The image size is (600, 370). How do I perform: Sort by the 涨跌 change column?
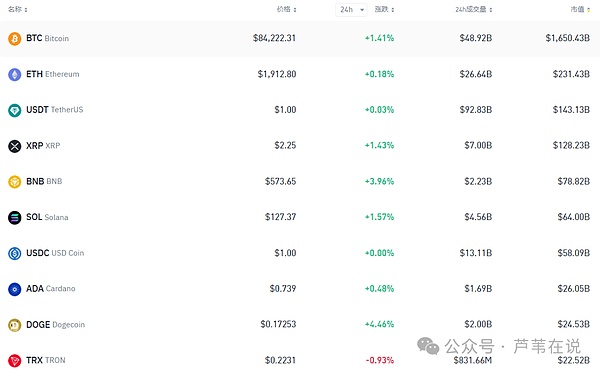coord(384,9)
